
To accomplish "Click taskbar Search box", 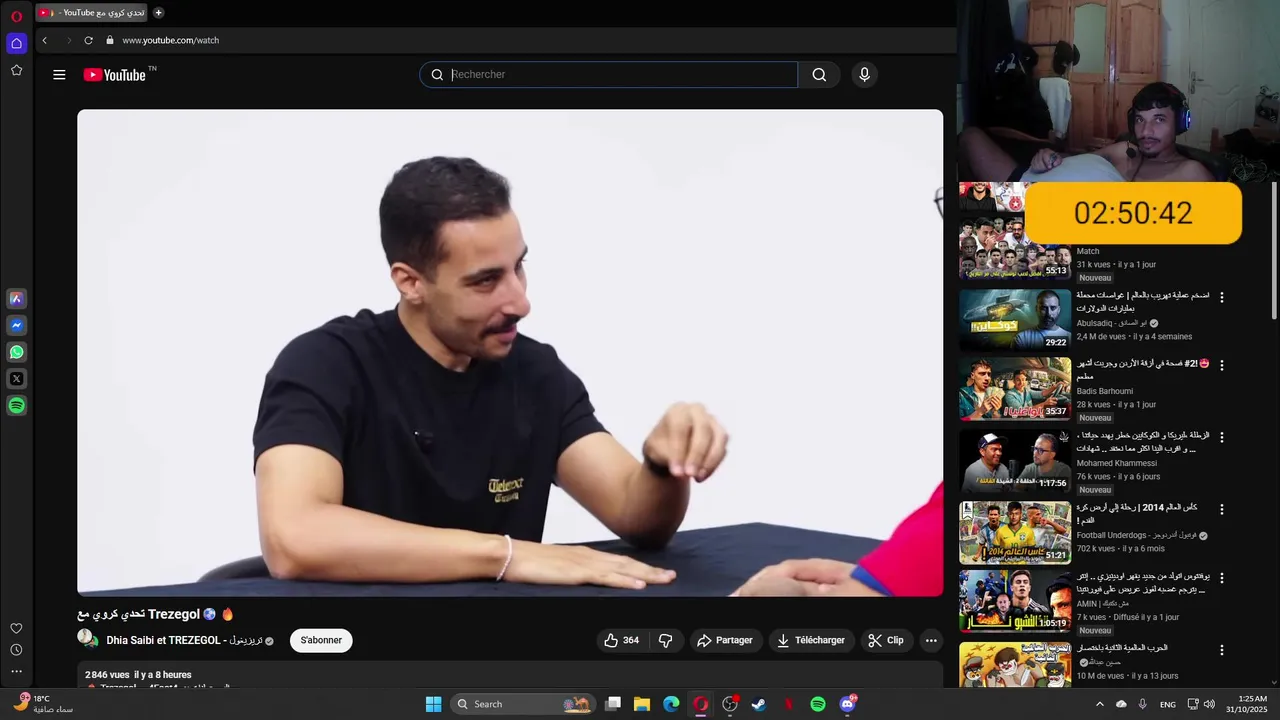I will [523, 704].
